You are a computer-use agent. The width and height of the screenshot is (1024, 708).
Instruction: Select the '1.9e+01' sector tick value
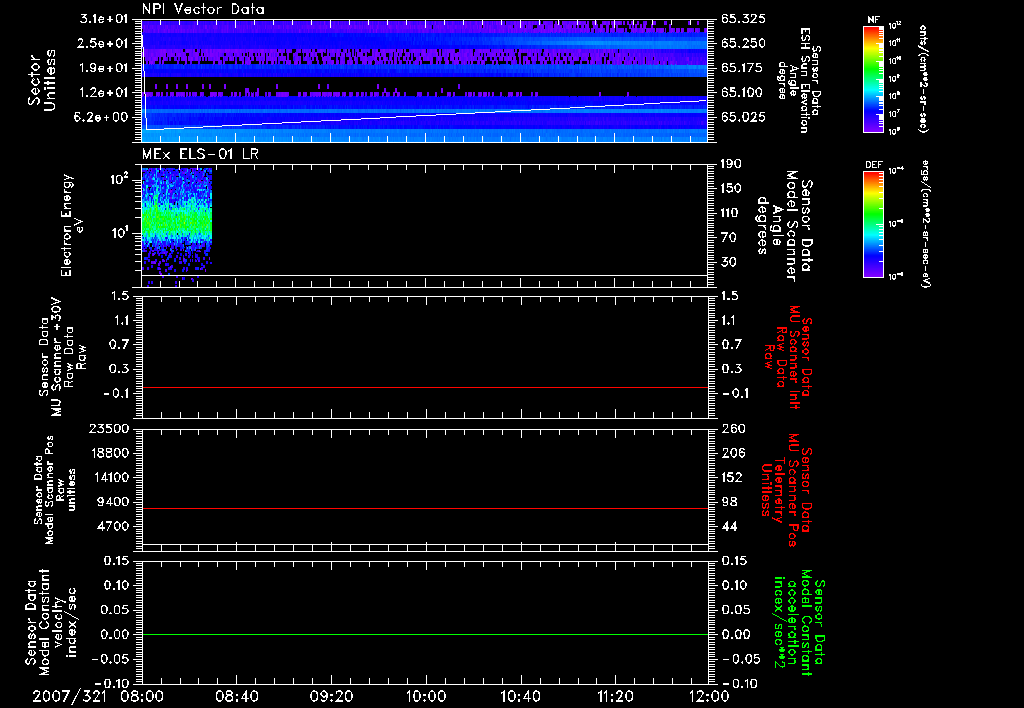coord(103,68)
